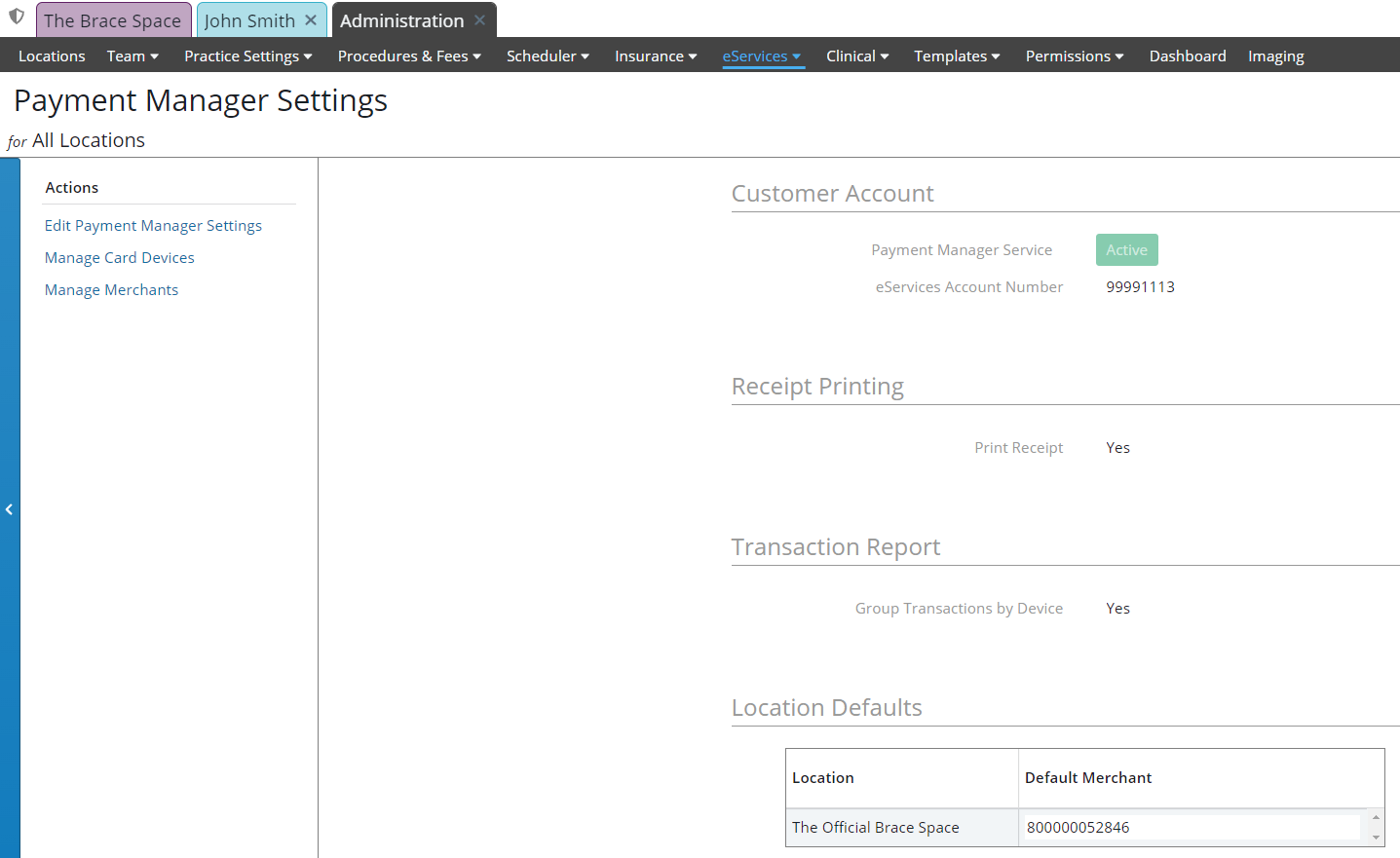Screen dimensions: 1400x858
Task: Open the eServices dropdown
Action: pyautogui.click(x=762, y=56)
